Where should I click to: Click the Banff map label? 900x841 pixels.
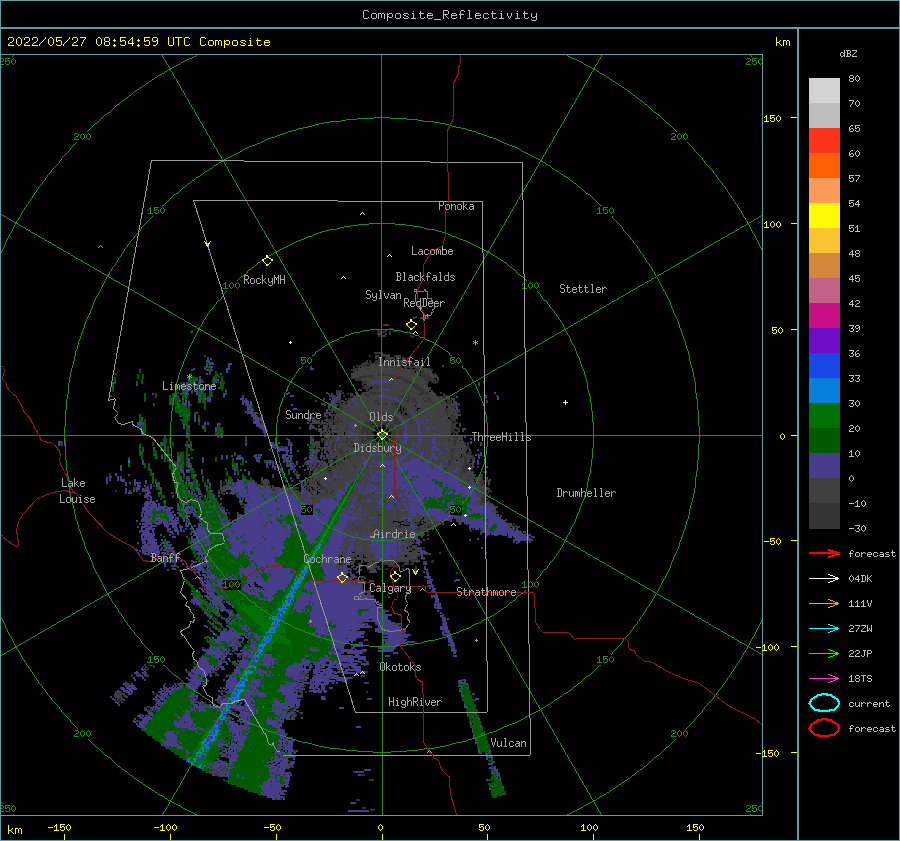(x=165, y=558)
